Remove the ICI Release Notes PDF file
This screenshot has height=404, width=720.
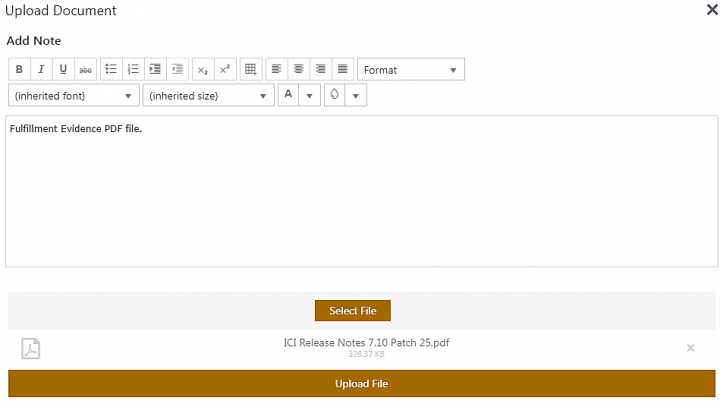690,348
